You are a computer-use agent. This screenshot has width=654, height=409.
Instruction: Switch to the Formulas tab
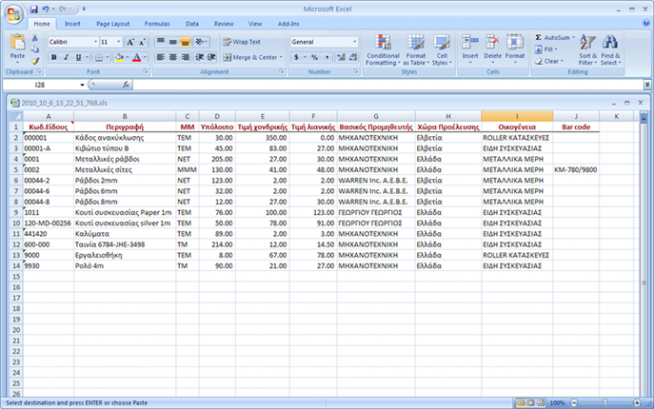click(x=157, y=24)
